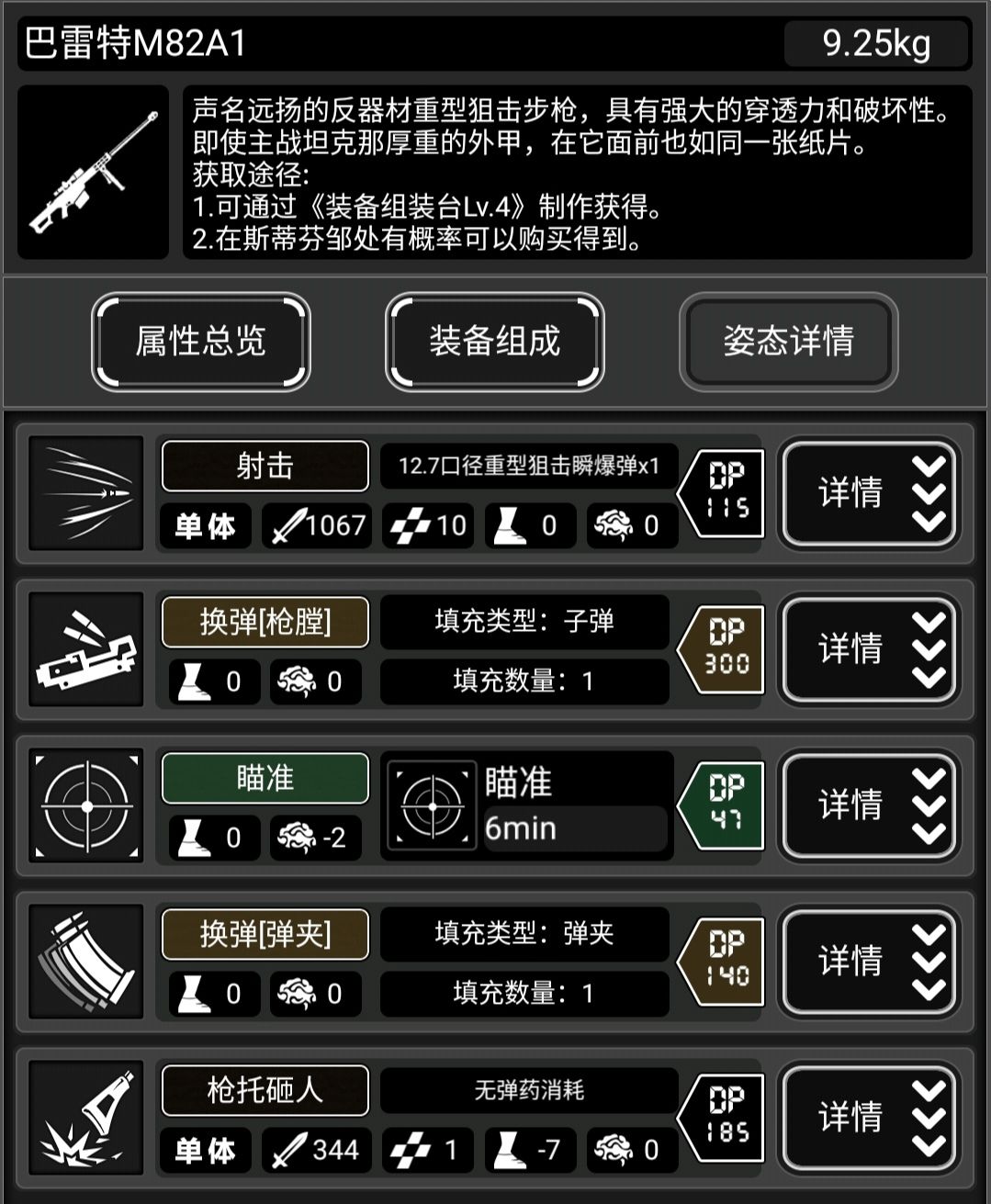Select the magazine reload icon
Viewport: 991px width, 1204px height.
(86, 962)
